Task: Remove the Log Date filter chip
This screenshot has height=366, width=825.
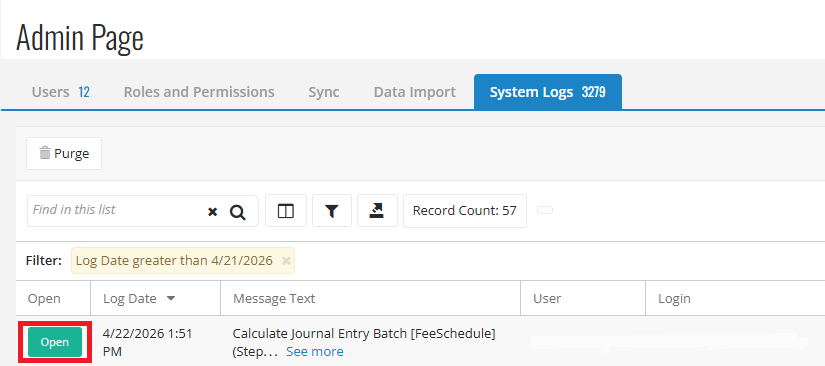Action: click(286, 261)
